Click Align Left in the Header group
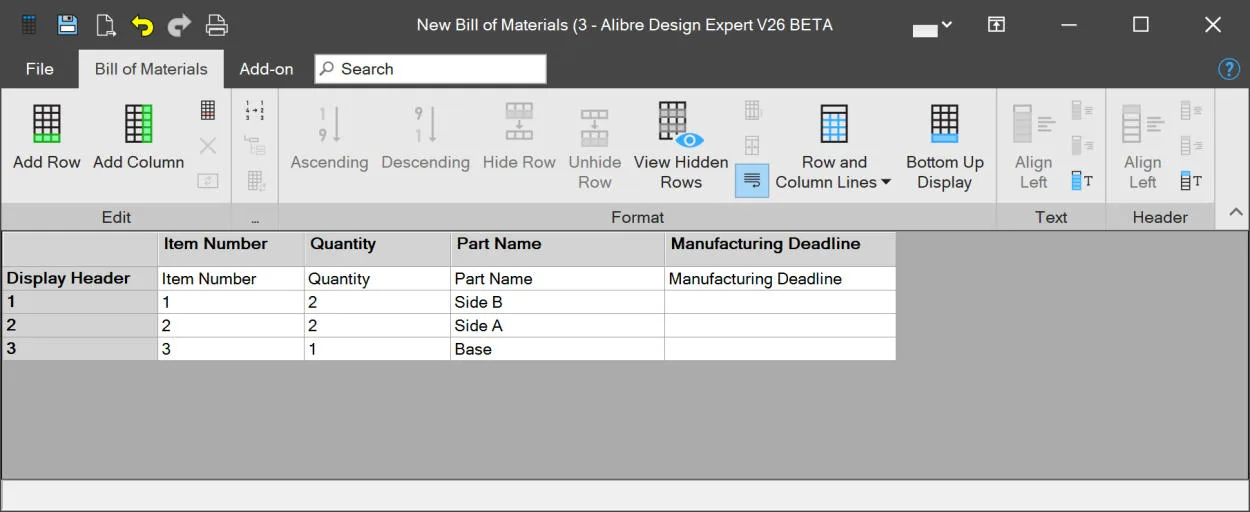 click(x=1142, y=146)
